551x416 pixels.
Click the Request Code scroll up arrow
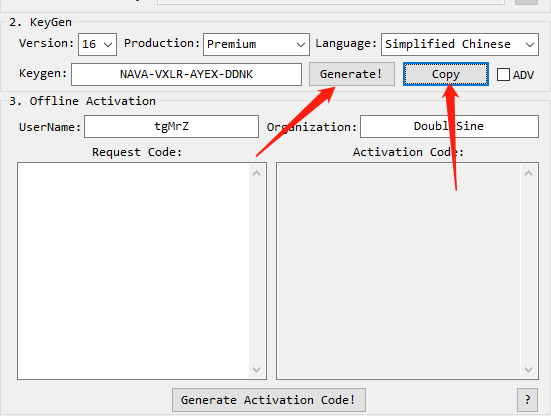pyautogui.click(x=257, y=173)
